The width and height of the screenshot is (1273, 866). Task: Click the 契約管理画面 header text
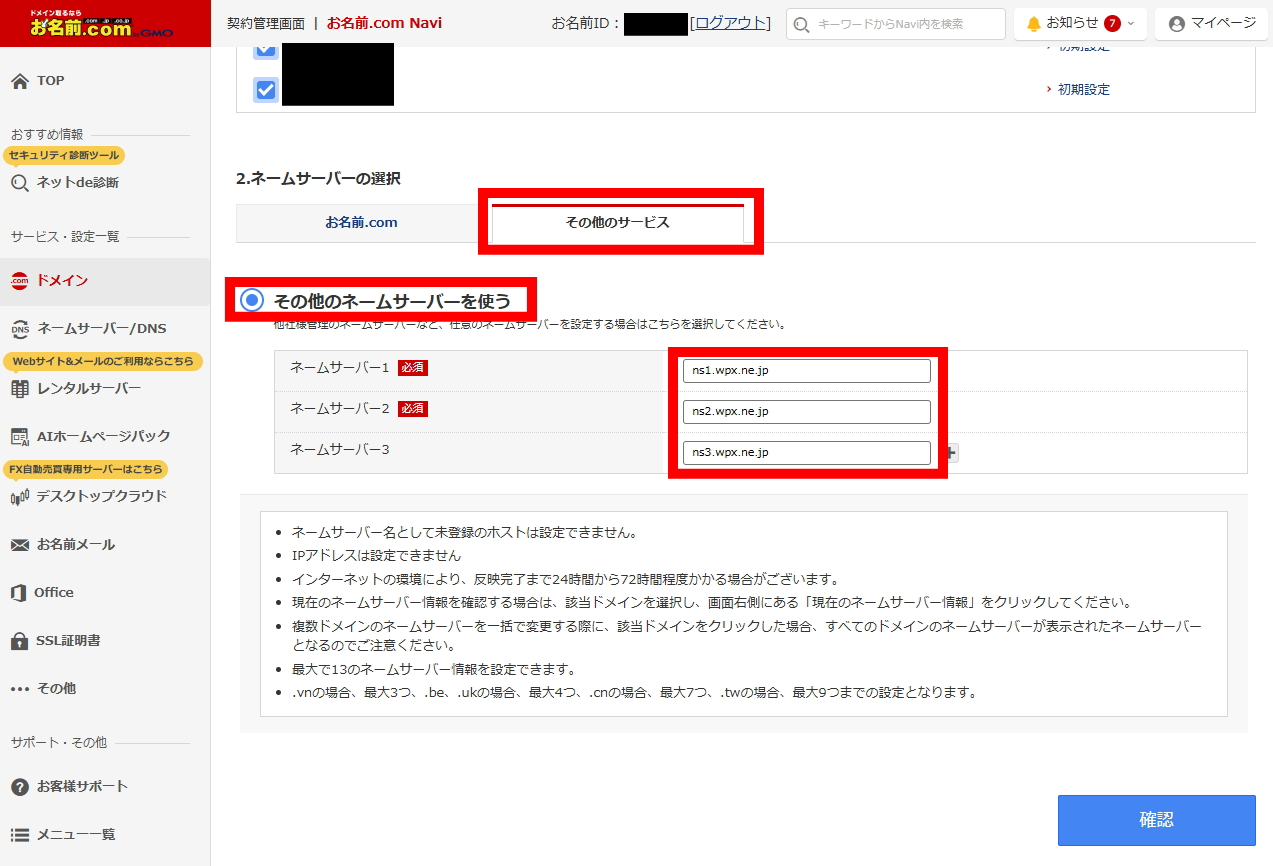(x=265, y=23)
